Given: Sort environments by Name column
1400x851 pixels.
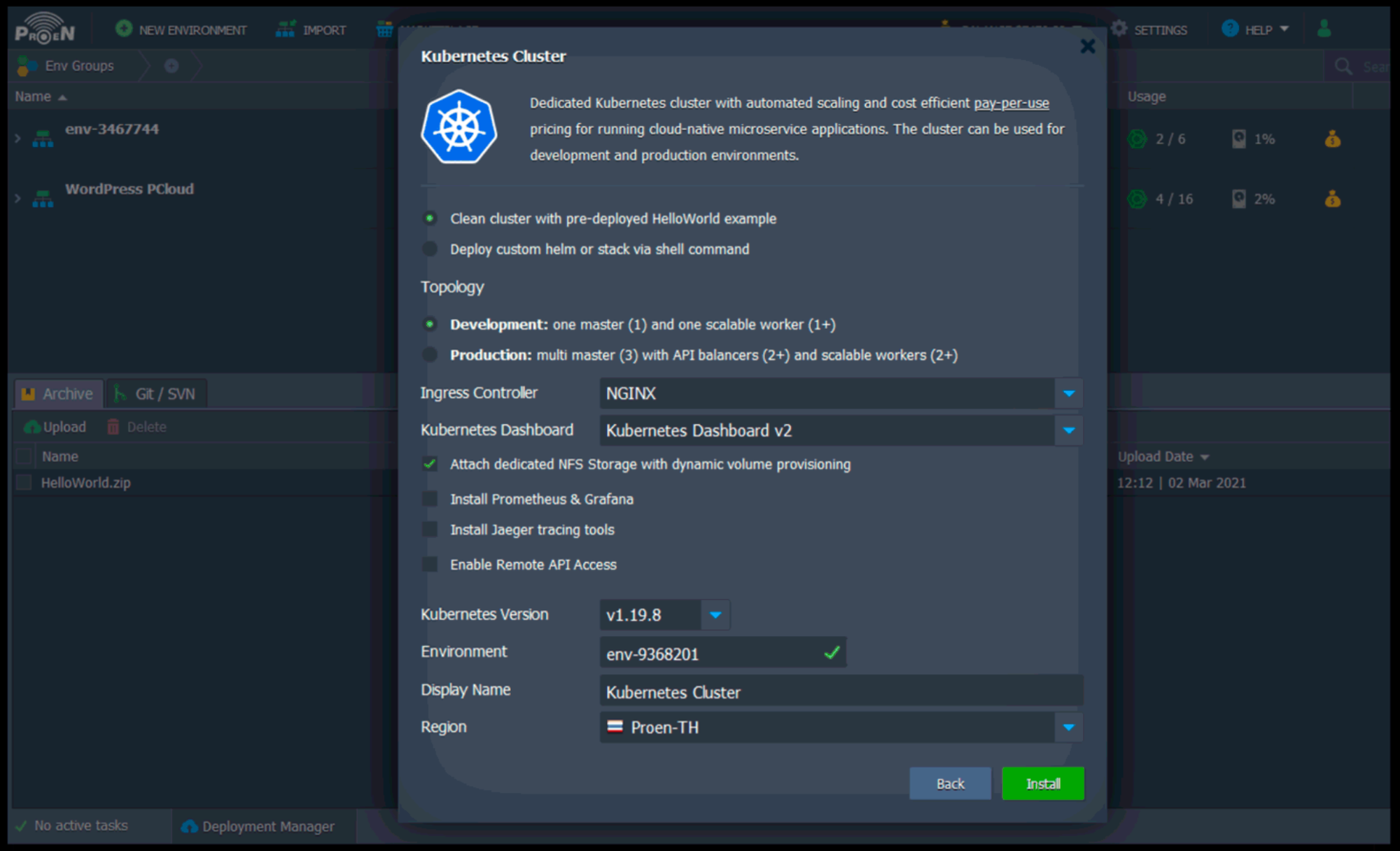Looking at the screenshot, I should pyautogui.click(x=41, y=97).
